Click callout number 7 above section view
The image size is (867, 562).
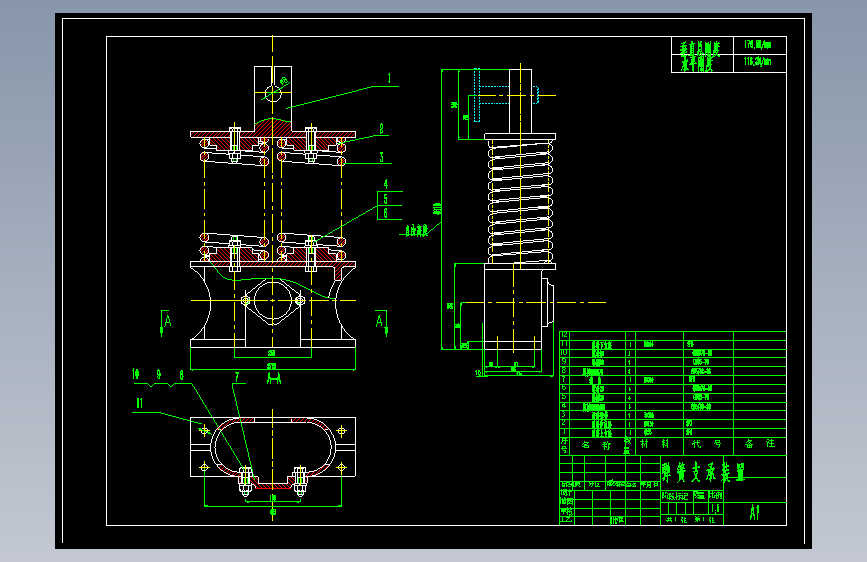(237, 377)
